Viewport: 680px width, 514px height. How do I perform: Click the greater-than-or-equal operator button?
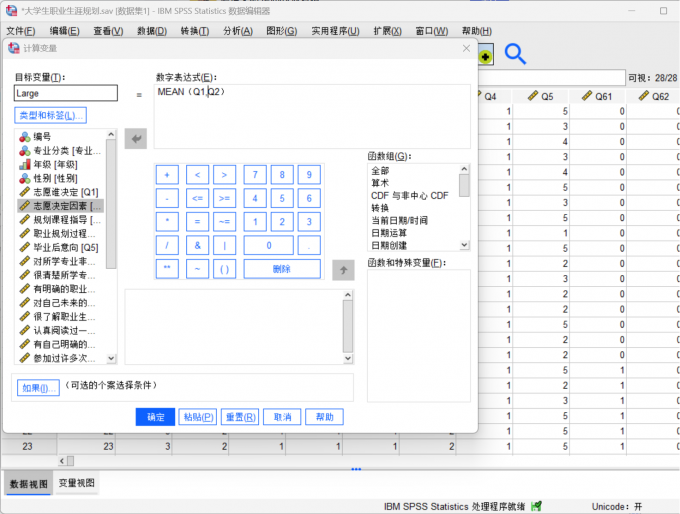coord(224,198)
